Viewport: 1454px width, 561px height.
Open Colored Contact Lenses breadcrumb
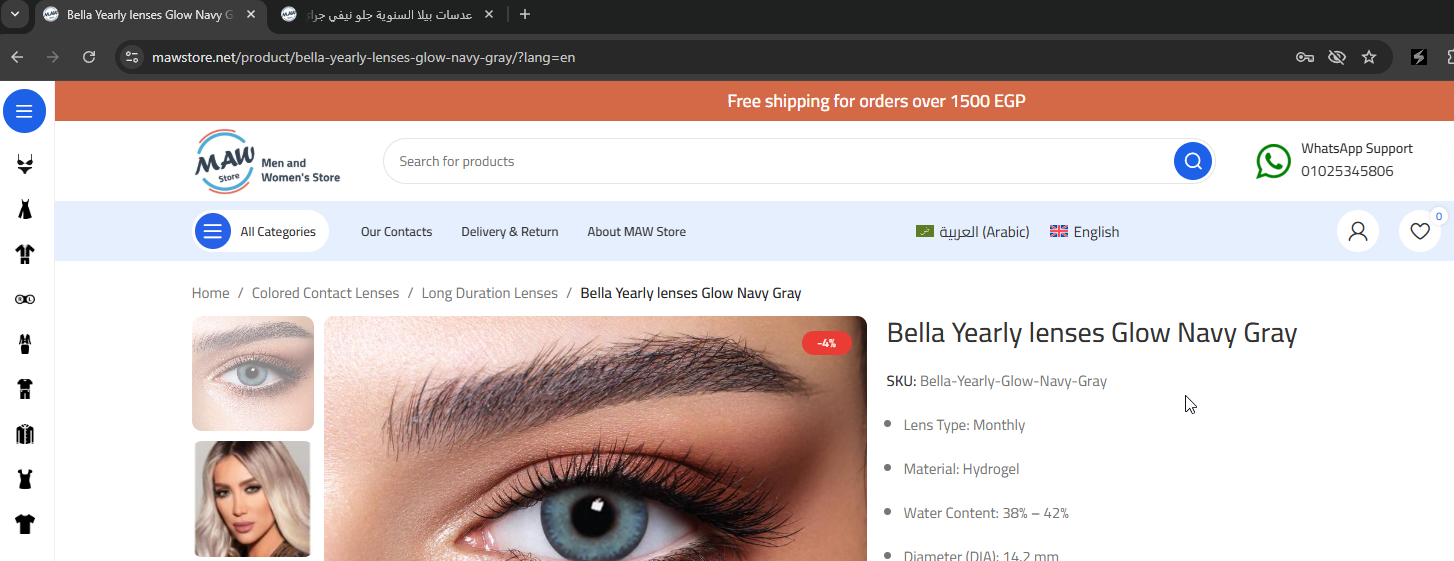(325, 293)
